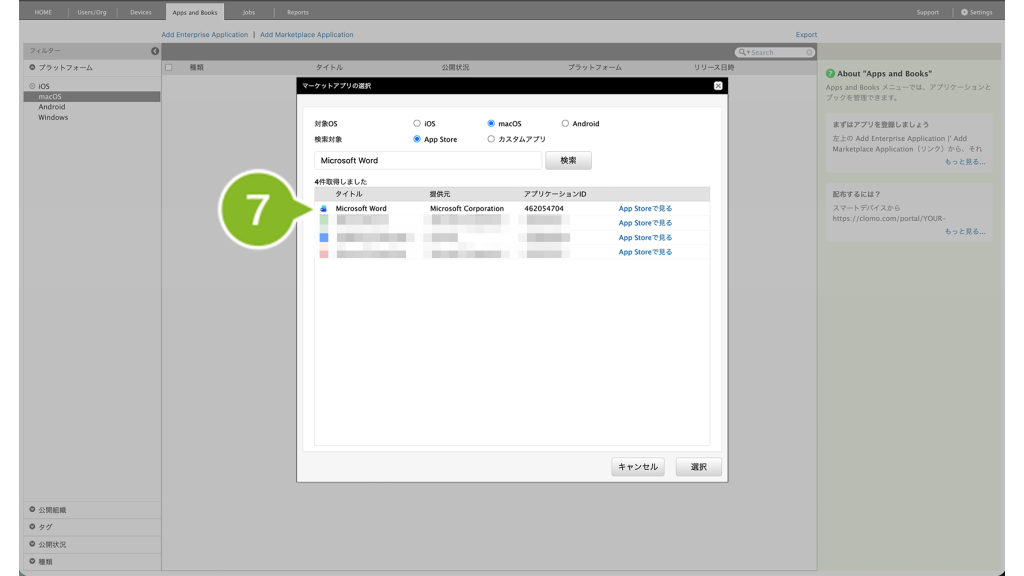This screenshot has width=1024, height=576.
Task: Open the Devices tab
Action: (140, 12)
